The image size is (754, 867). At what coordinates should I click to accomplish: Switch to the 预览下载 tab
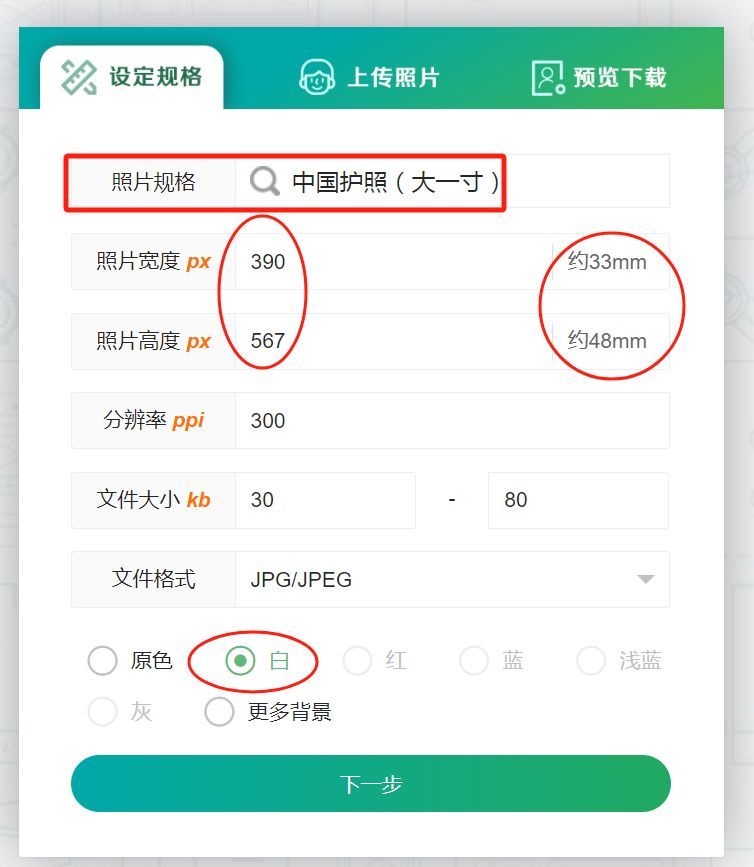point(599,78)
